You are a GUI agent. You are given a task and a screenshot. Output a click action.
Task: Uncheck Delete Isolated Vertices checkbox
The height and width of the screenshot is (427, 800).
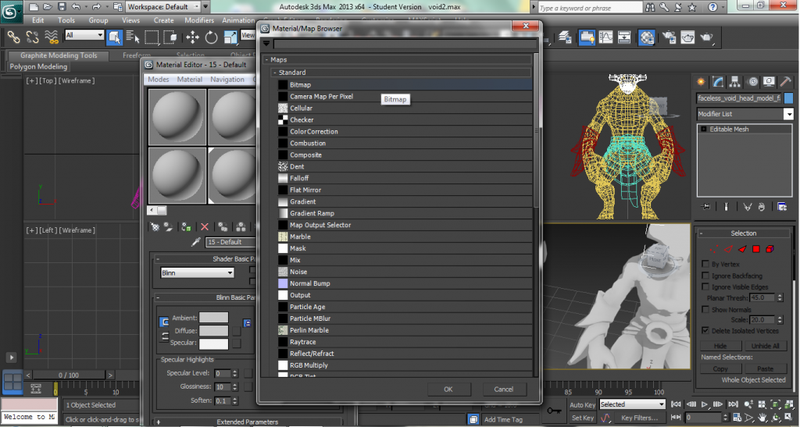(705, 330)
